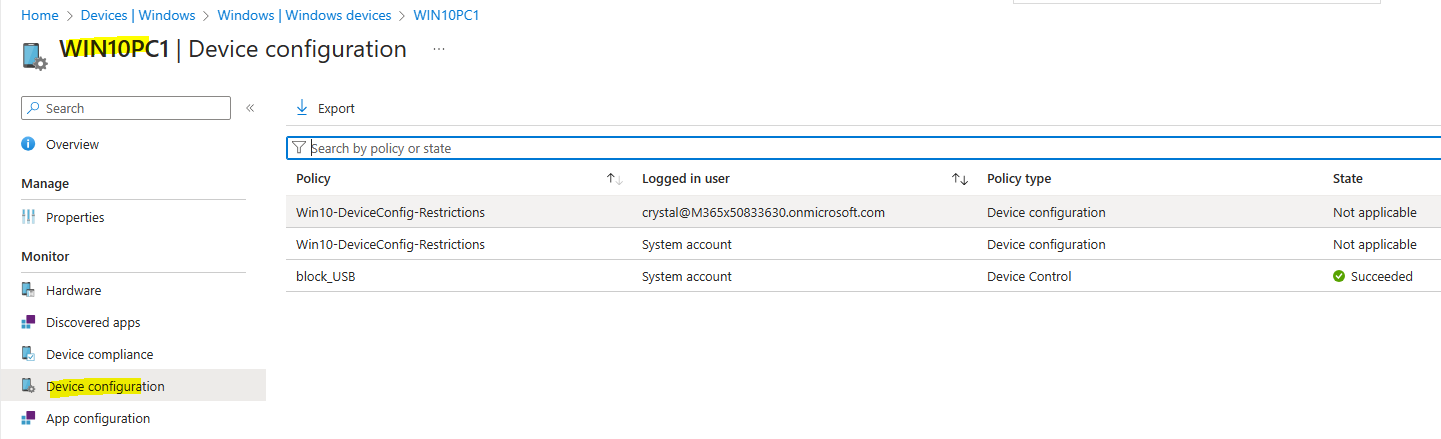The image size is (1441, 439).
Task: Select the block_USB policy row
Action: 863,276
